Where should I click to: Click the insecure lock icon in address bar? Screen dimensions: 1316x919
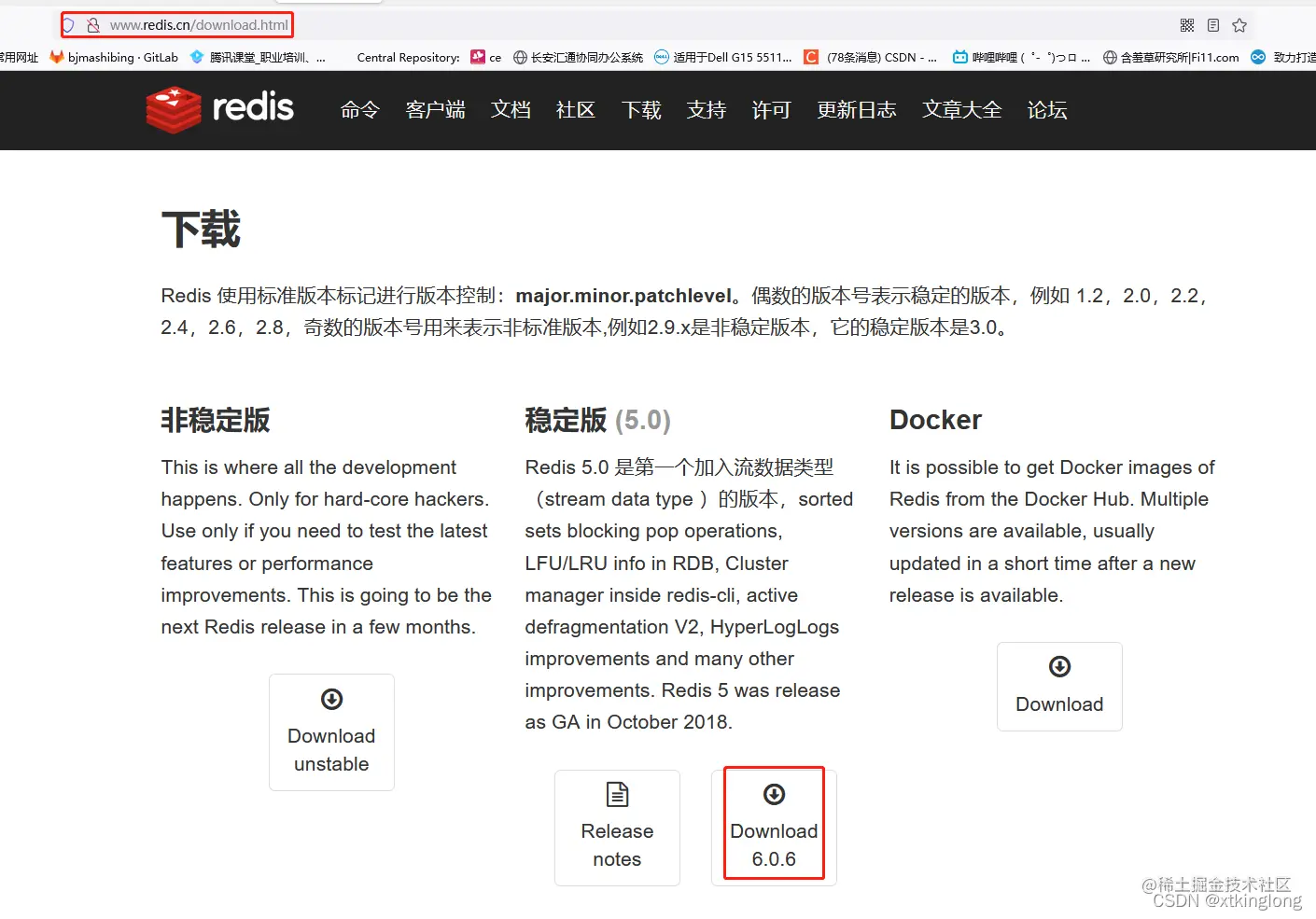pos(93,25)
